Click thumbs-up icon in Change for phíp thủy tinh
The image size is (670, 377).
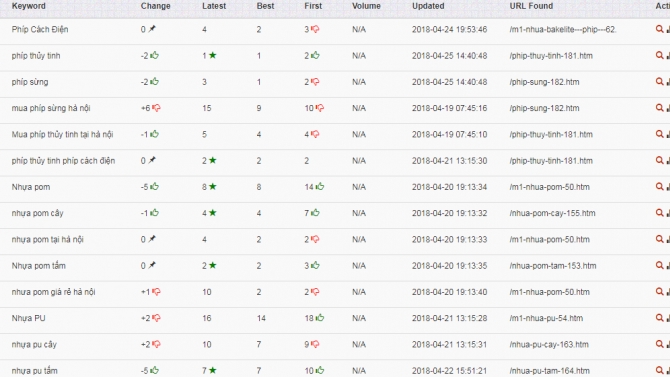pos(154,55)
